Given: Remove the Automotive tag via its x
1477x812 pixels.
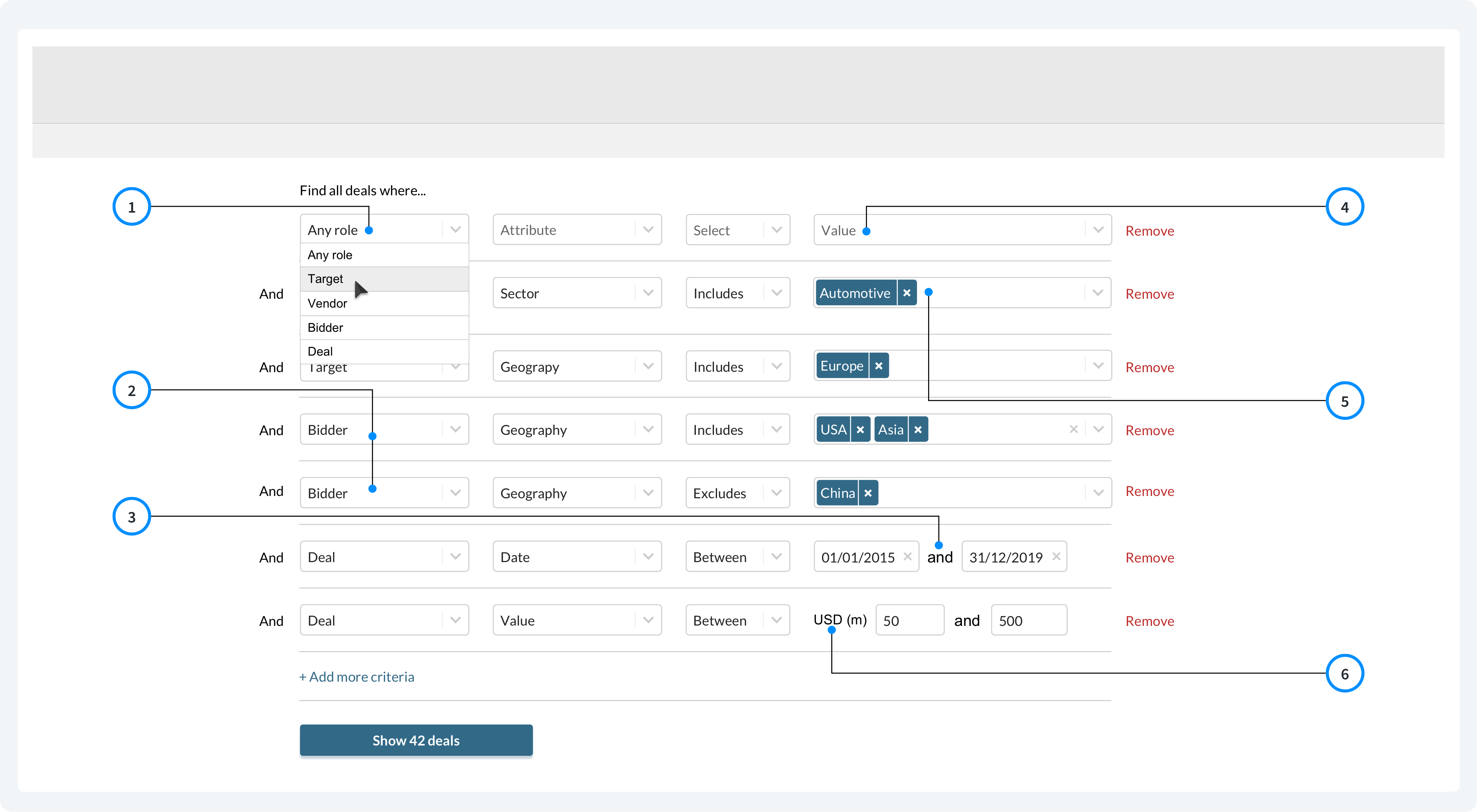Looking at the screenshot, I should pos(907,293).
